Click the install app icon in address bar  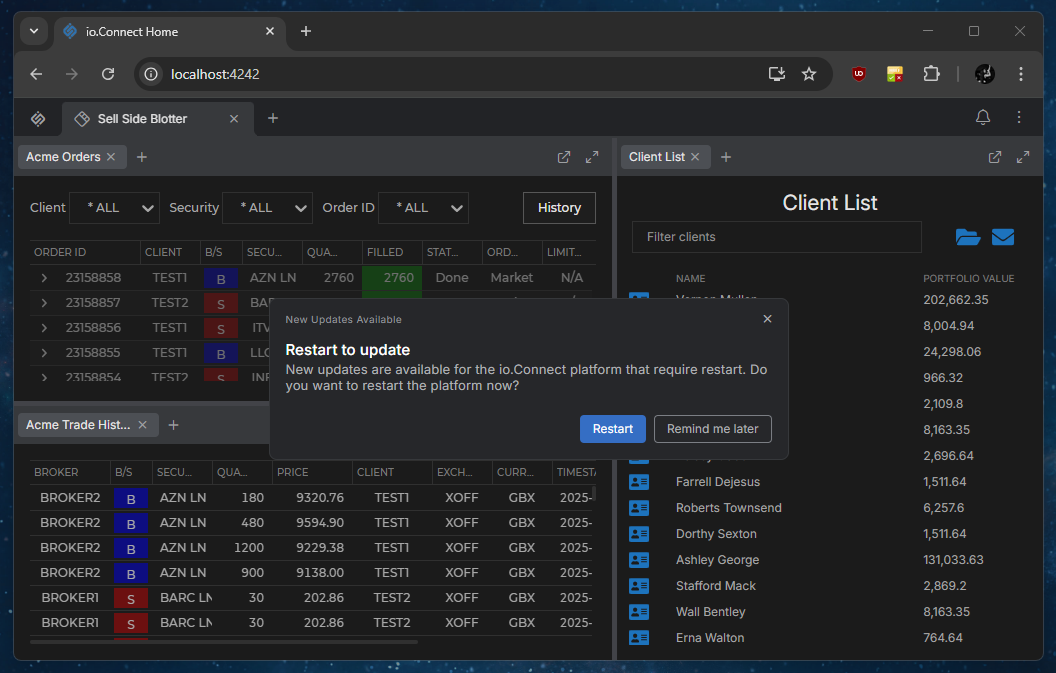pyautogui.click(x=777, y=74)
